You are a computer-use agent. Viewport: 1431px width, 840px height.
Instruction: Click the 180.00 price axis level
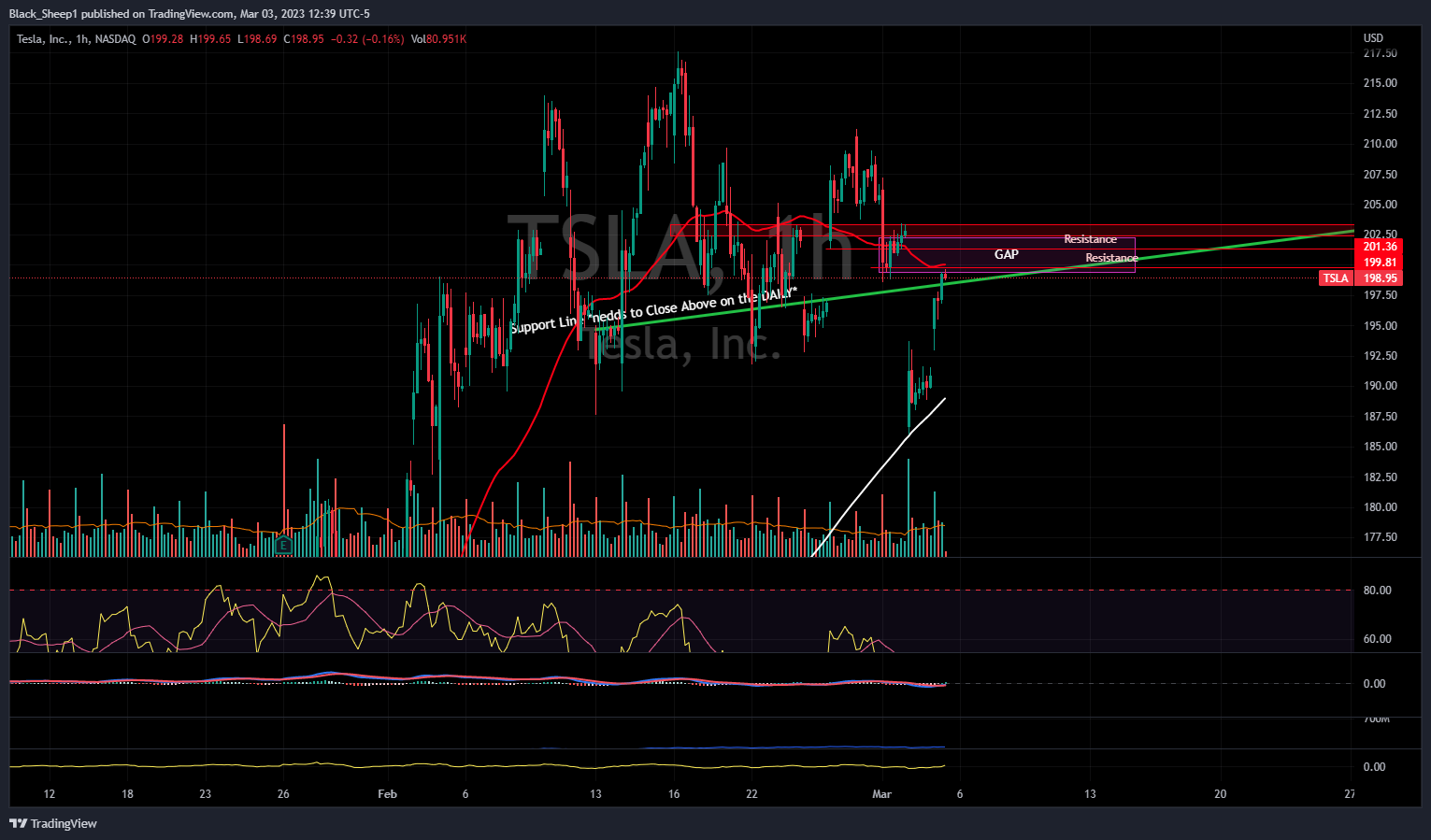pos(1380,507)
